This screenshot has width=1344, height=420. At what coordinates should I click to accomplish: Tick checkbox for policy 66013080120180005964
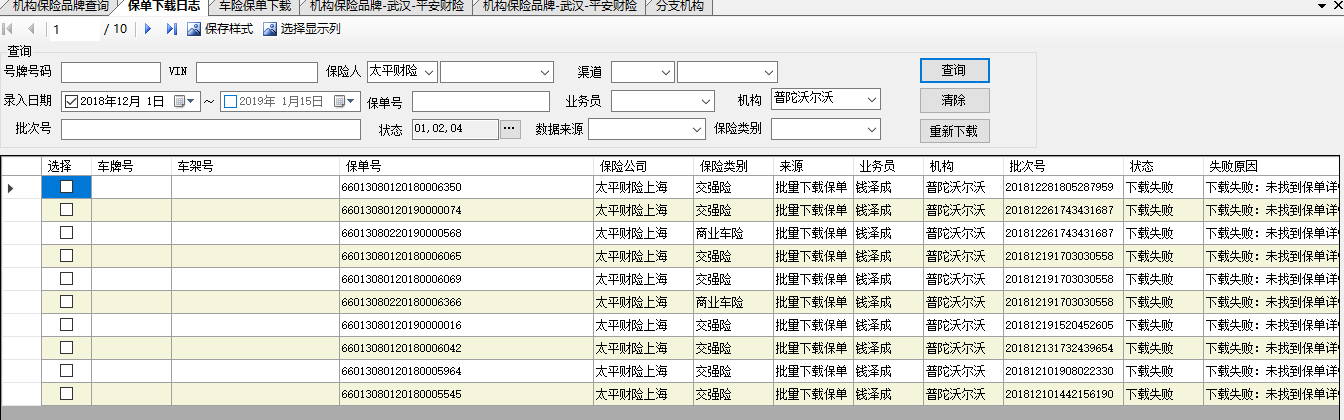67,370
